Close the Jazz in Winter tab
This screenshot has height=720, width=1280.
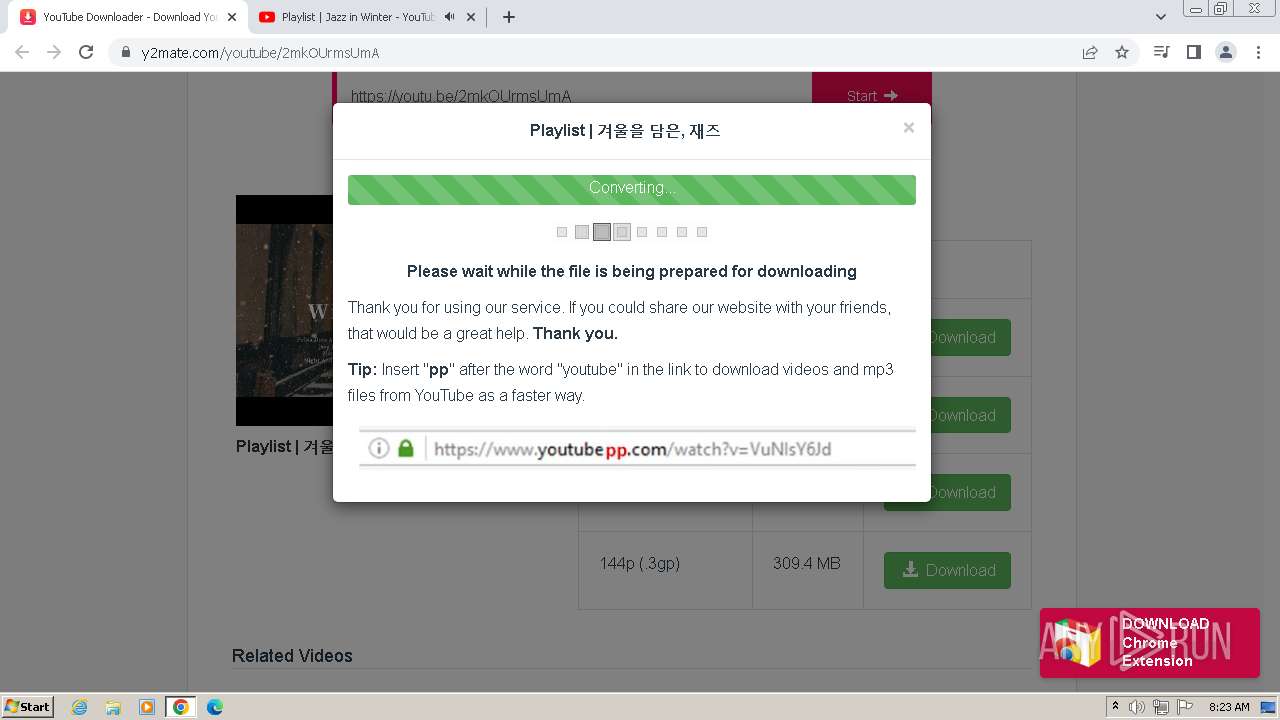click(471, 17)
